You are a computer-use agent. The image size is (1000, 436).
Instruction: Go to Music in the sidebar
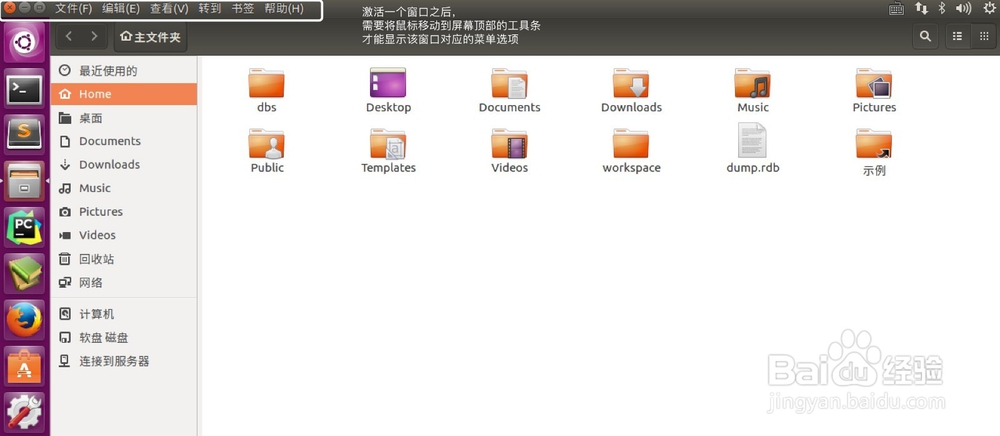(x=124, y=189)
